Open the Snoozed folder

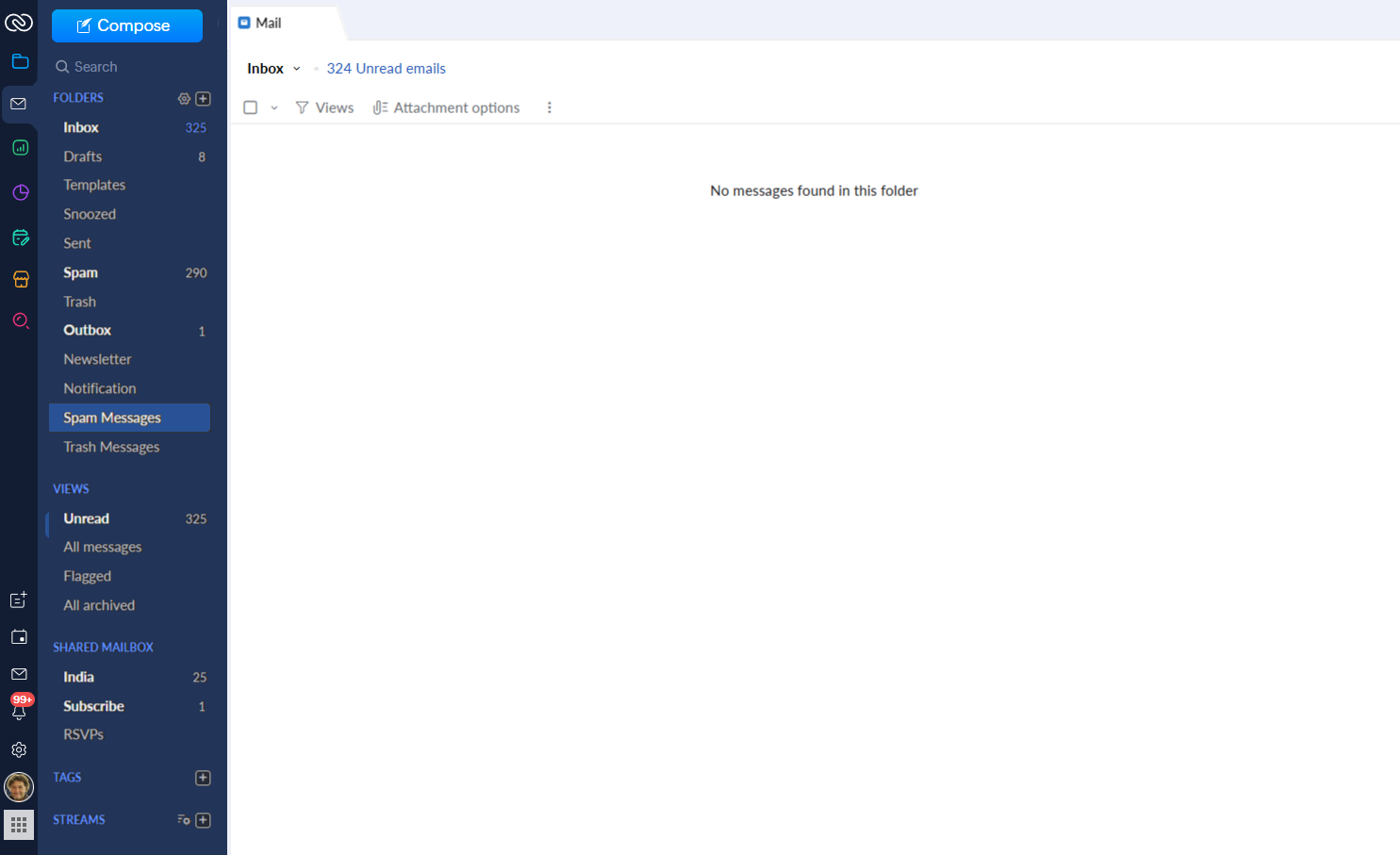(x=130, y=214)
